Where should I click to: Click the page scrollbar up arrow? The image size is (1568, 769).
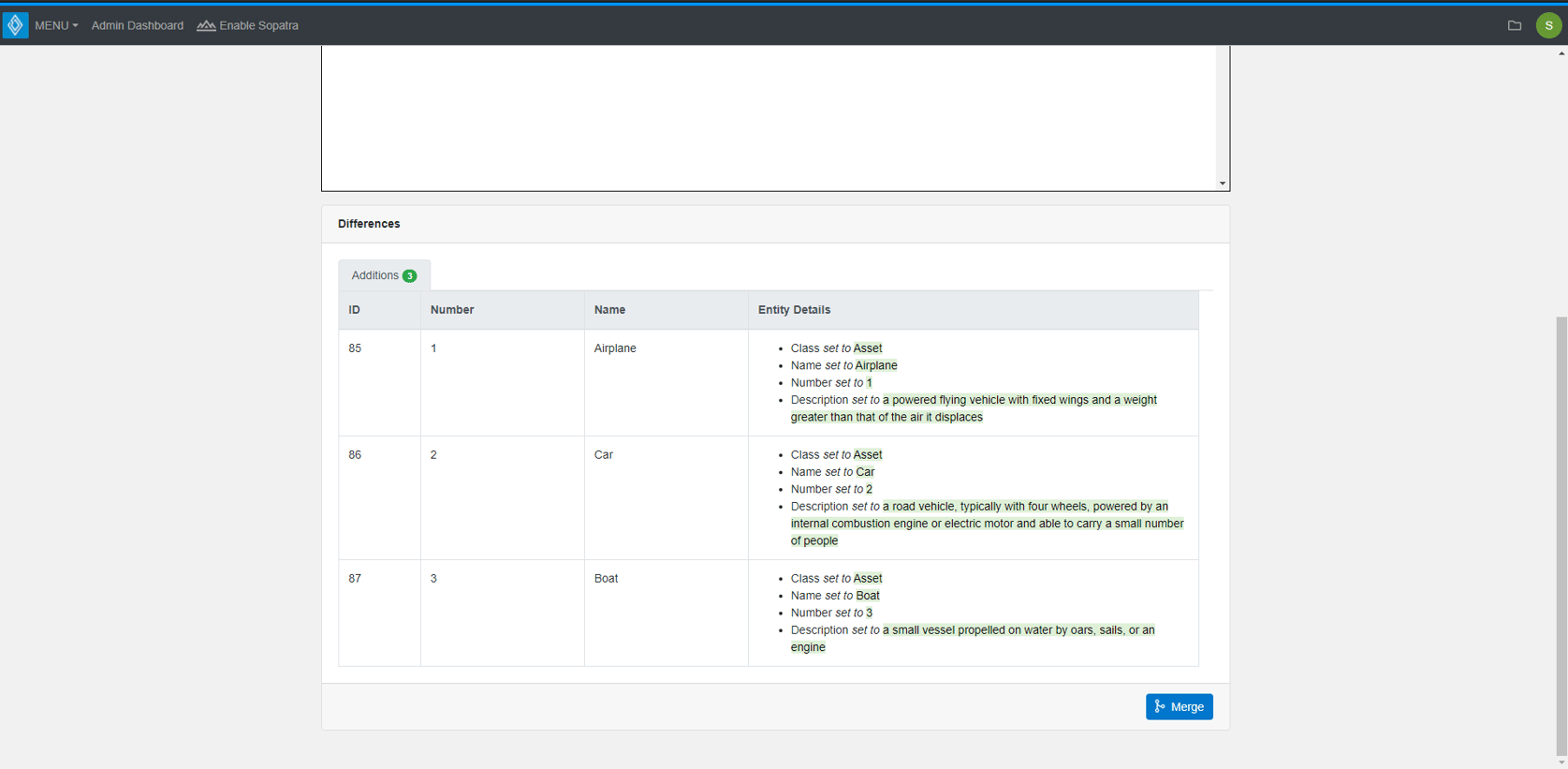(x=1561, y=53)
